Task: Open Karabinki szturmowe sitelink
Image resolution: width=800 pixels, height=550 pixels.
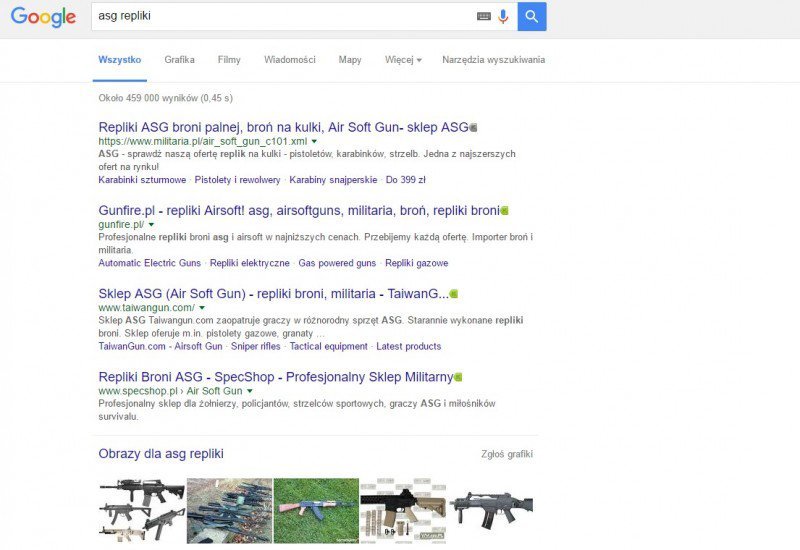Action: [142, 180]
